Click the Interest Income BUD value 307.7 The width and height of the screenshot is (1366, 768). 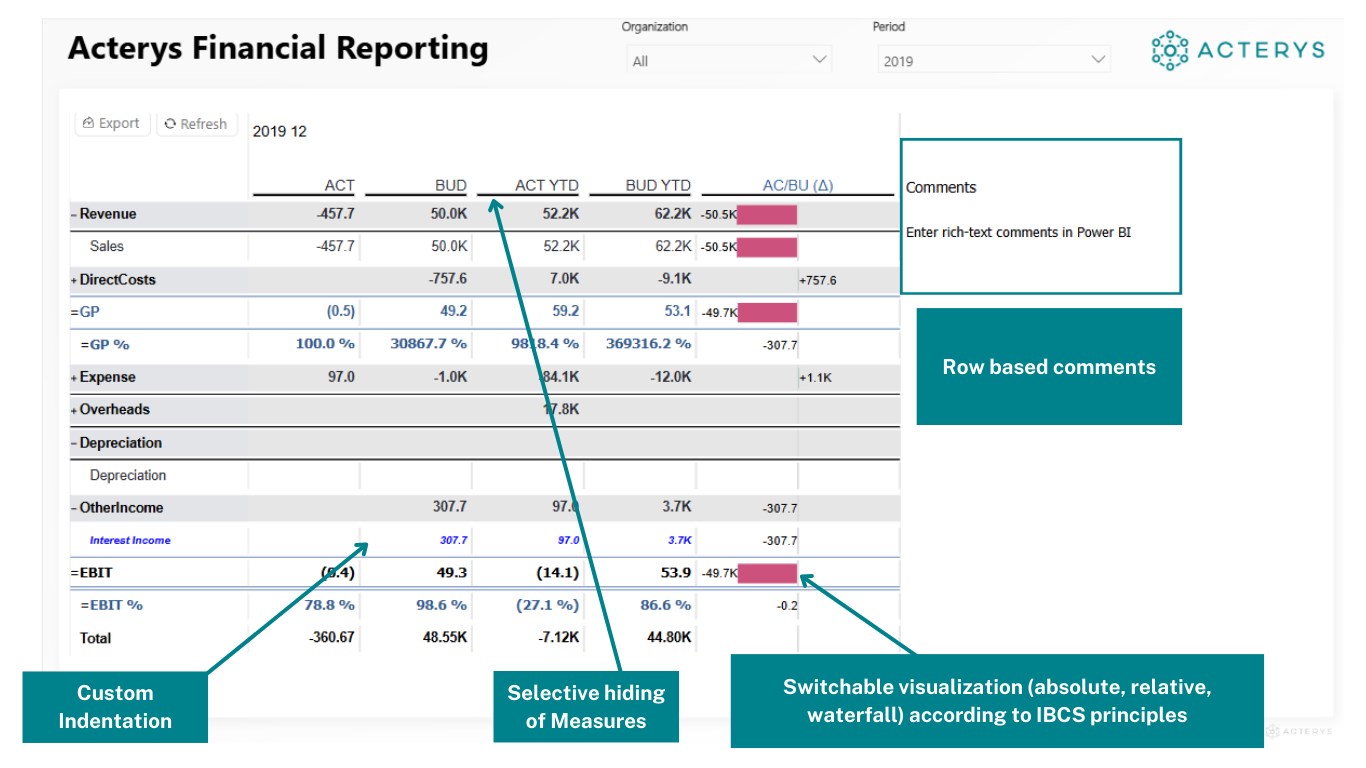pos(454,540)
